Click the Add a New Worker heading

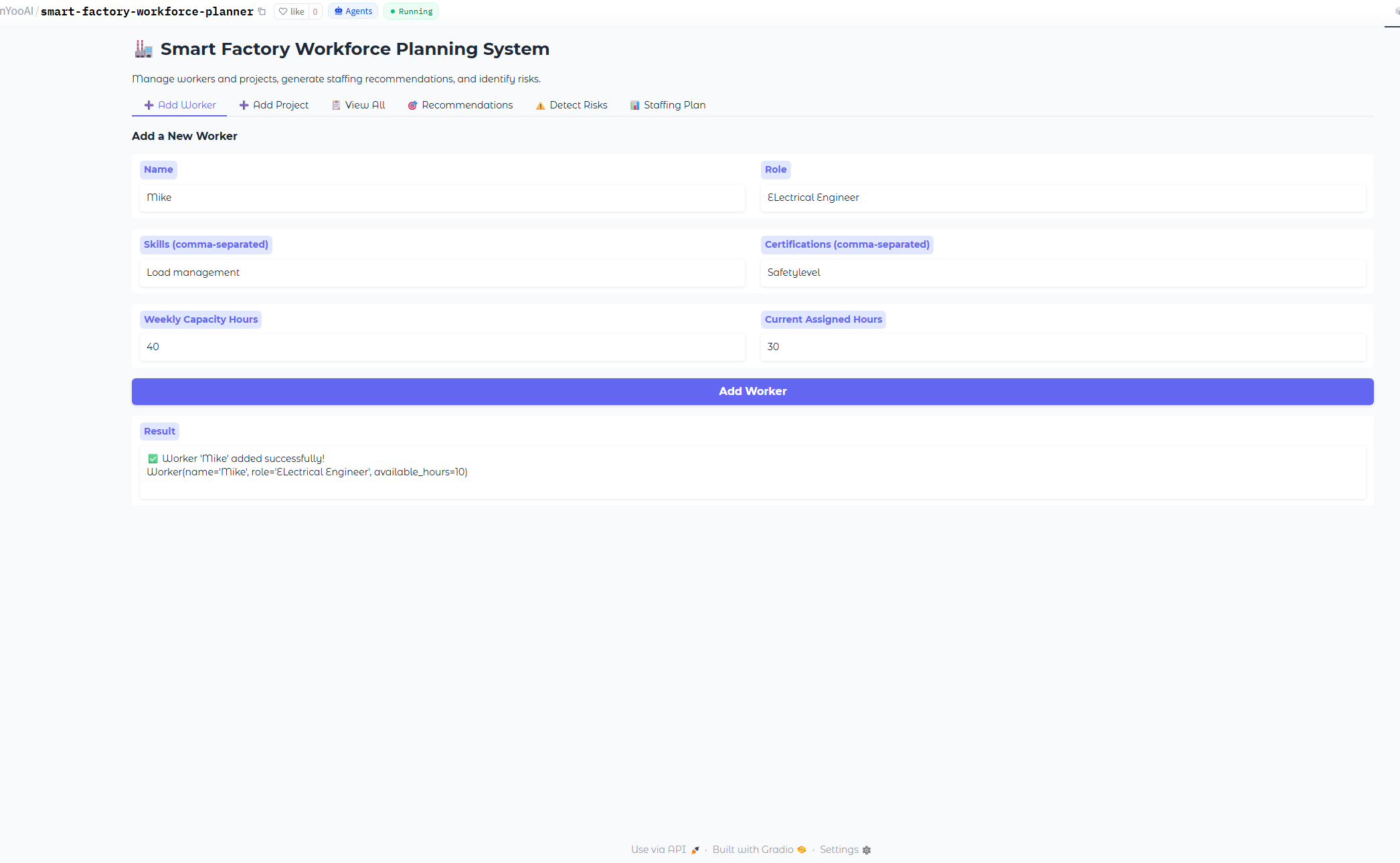click(185, 136)
